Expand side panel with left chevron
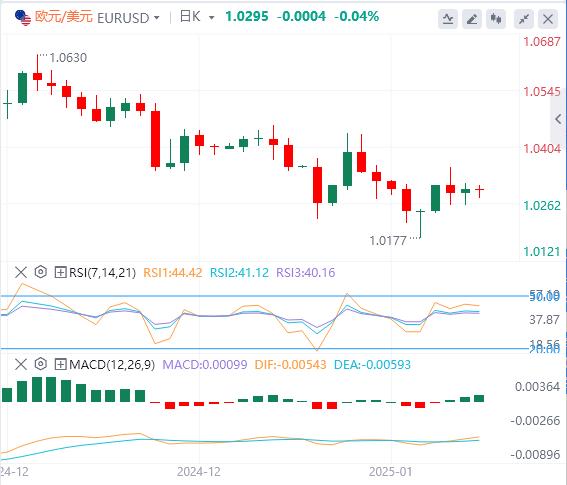 point(559,119)
